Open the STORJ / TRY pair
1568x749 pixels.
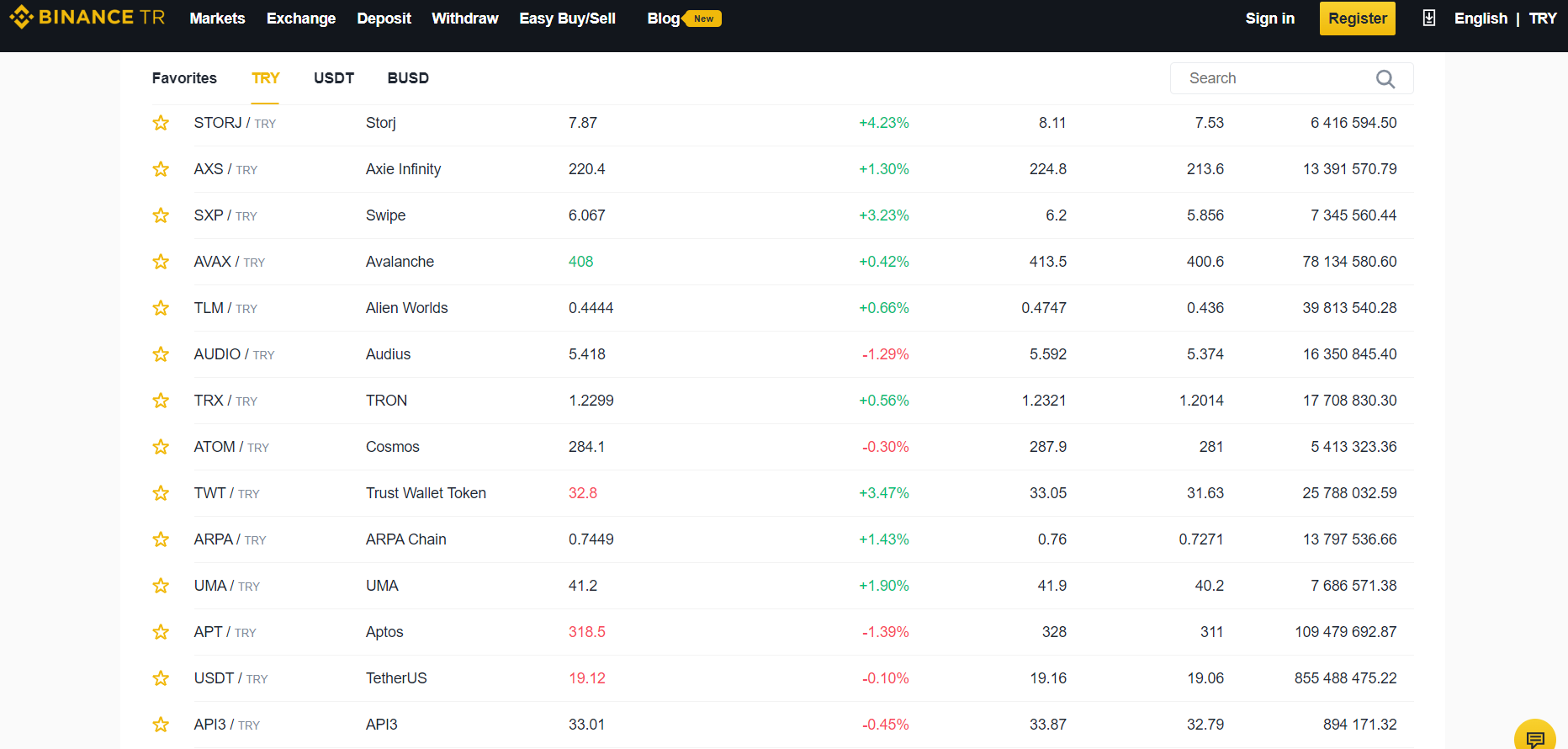click(x=235, y=123)
